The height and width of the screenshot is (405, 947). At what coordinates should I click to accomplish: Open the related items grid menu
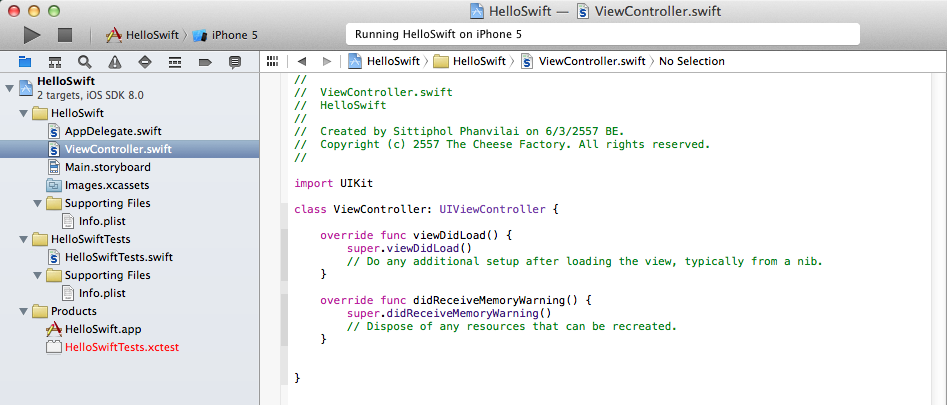point(272,61)
